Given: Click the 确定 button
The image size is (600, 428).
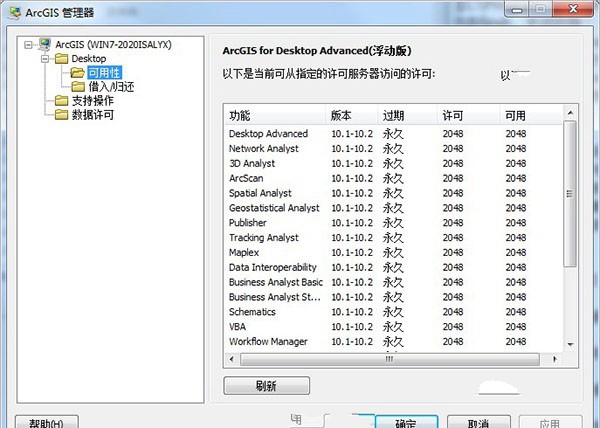Looking at the screenshot, I should point(406,421).
